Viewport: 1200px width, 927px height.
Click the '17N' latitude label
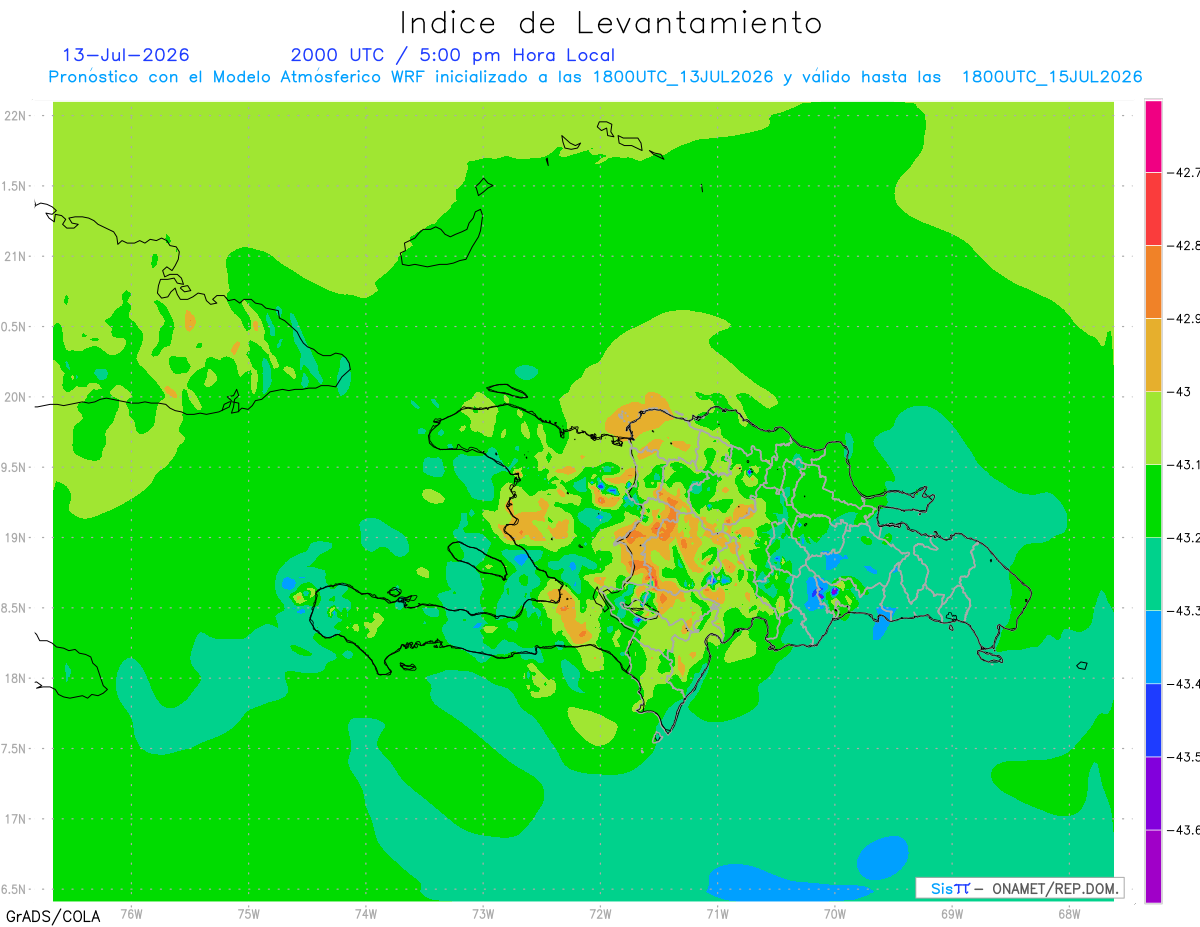(16, 819)
